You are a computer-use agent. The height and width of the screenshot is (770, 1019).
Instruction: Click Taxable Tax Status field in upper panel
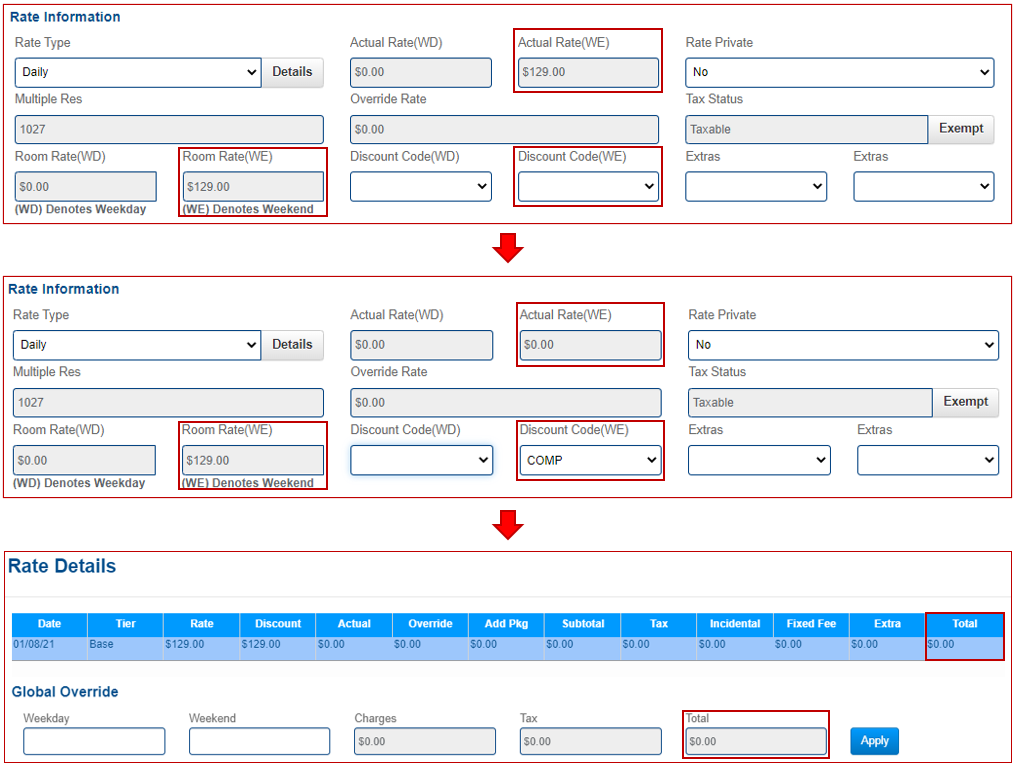click(x=806, y=129)
